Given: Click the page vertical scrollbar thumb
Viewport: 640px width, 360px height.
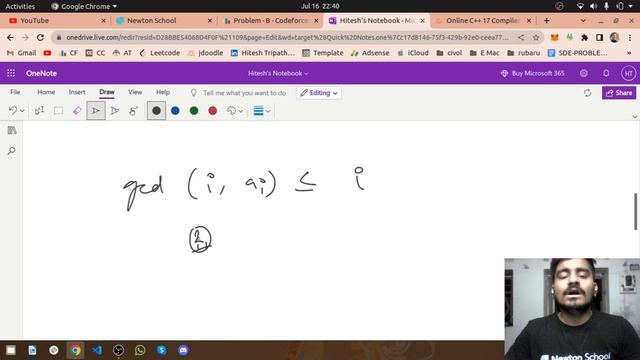Looking at the screenshot, I should point(636,211).
